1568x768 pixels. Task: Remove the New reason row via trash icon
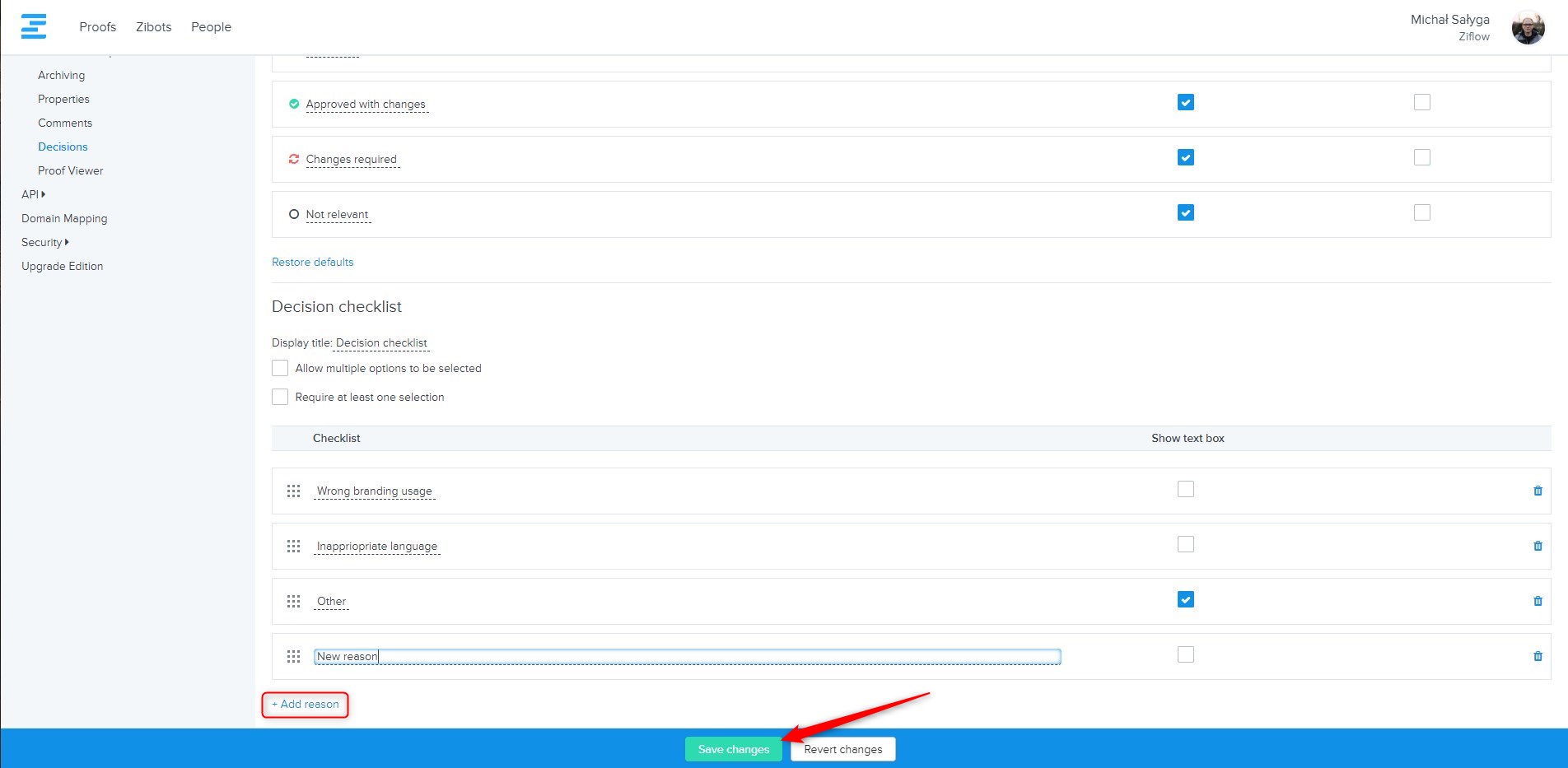click(1537, 656)
